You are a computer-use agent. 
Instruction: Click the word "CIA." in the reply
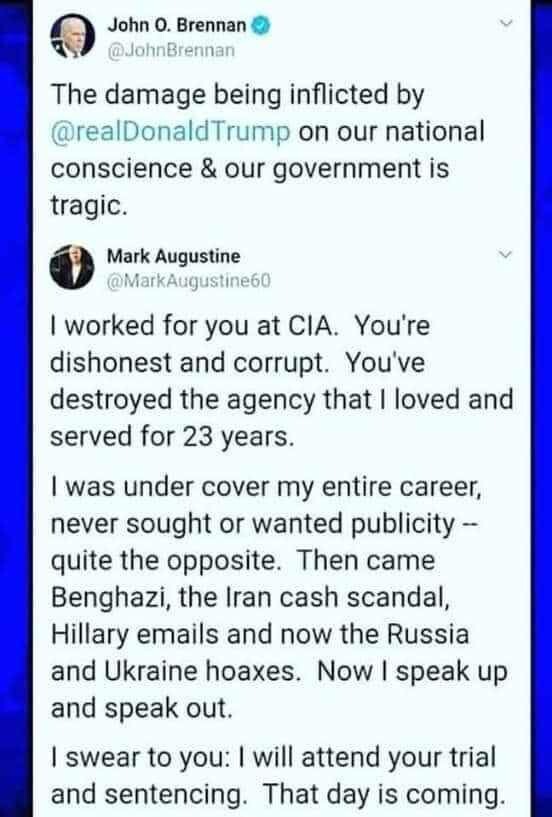coord(313,326)
